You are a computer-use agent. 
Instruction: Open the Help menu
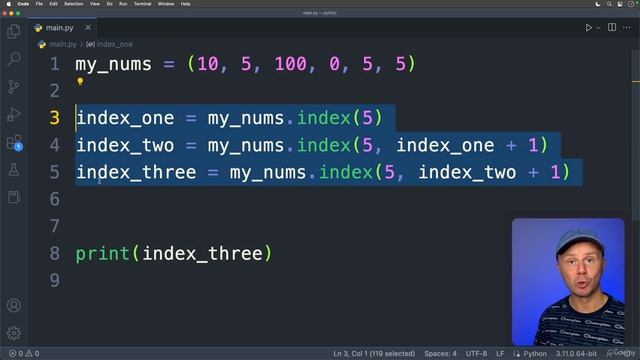[x=185, y=4]
